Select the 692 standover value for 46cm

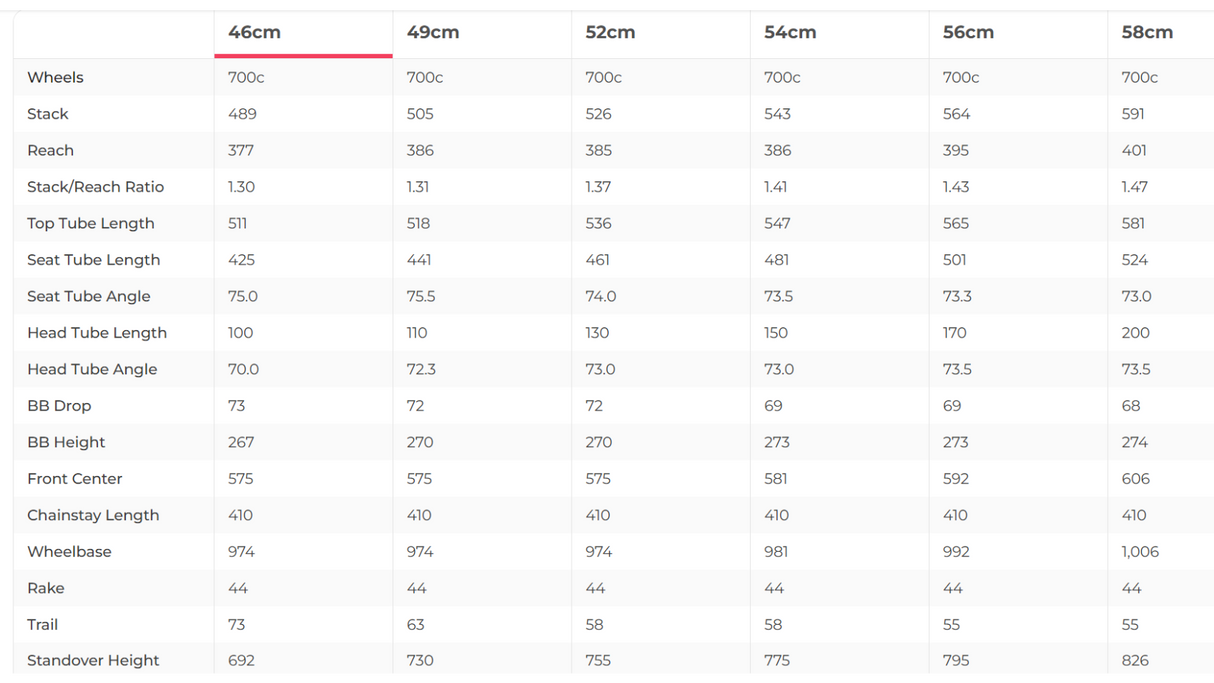(241, 661)
